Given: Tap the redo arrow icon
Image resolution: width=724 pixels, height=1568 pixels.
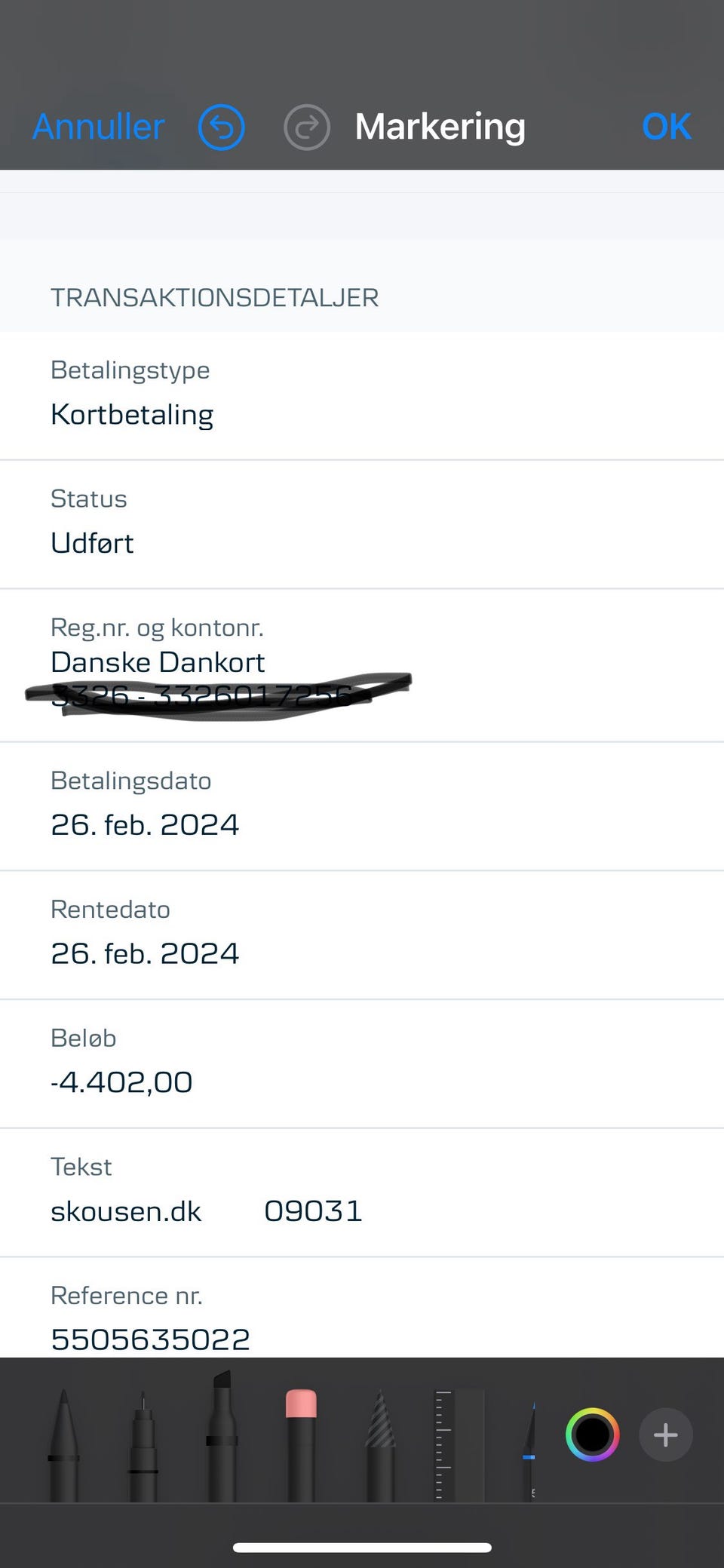Looking at the screenshot, I should coord(306,127).
